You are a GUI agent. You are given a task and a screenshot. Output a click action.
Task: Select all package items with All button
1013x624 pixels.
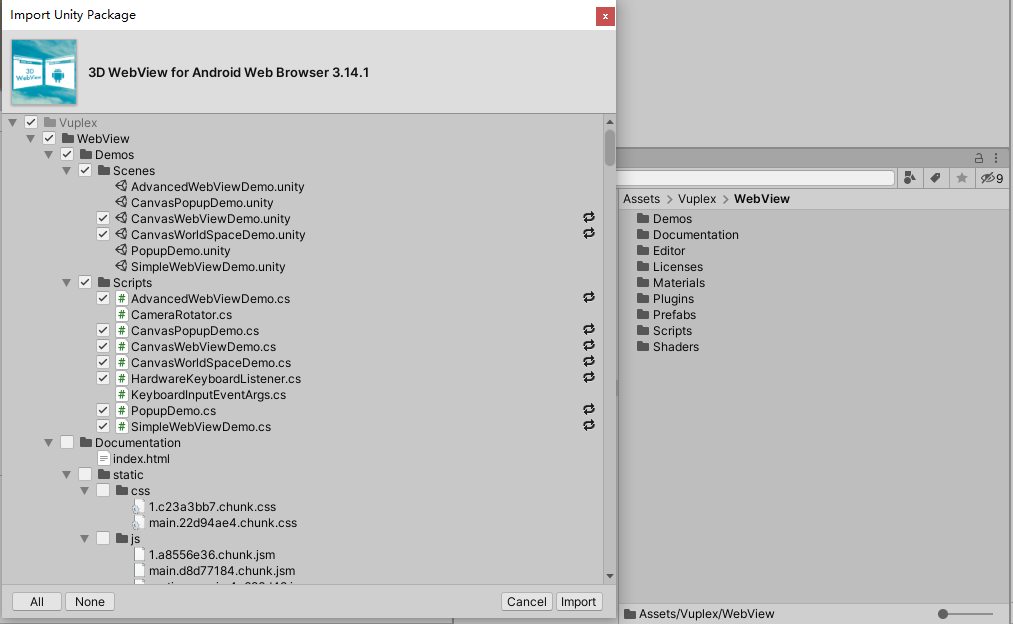pos(37,601)
